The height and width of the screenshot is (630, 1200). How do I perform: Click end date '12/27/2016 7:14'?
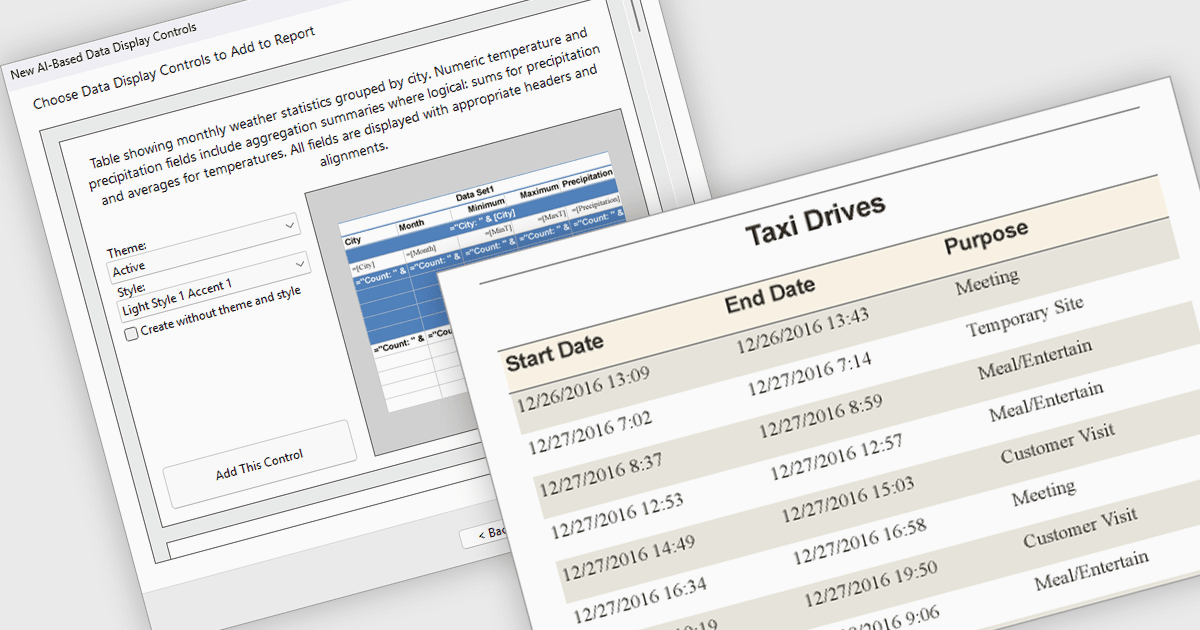click(808, 373)
